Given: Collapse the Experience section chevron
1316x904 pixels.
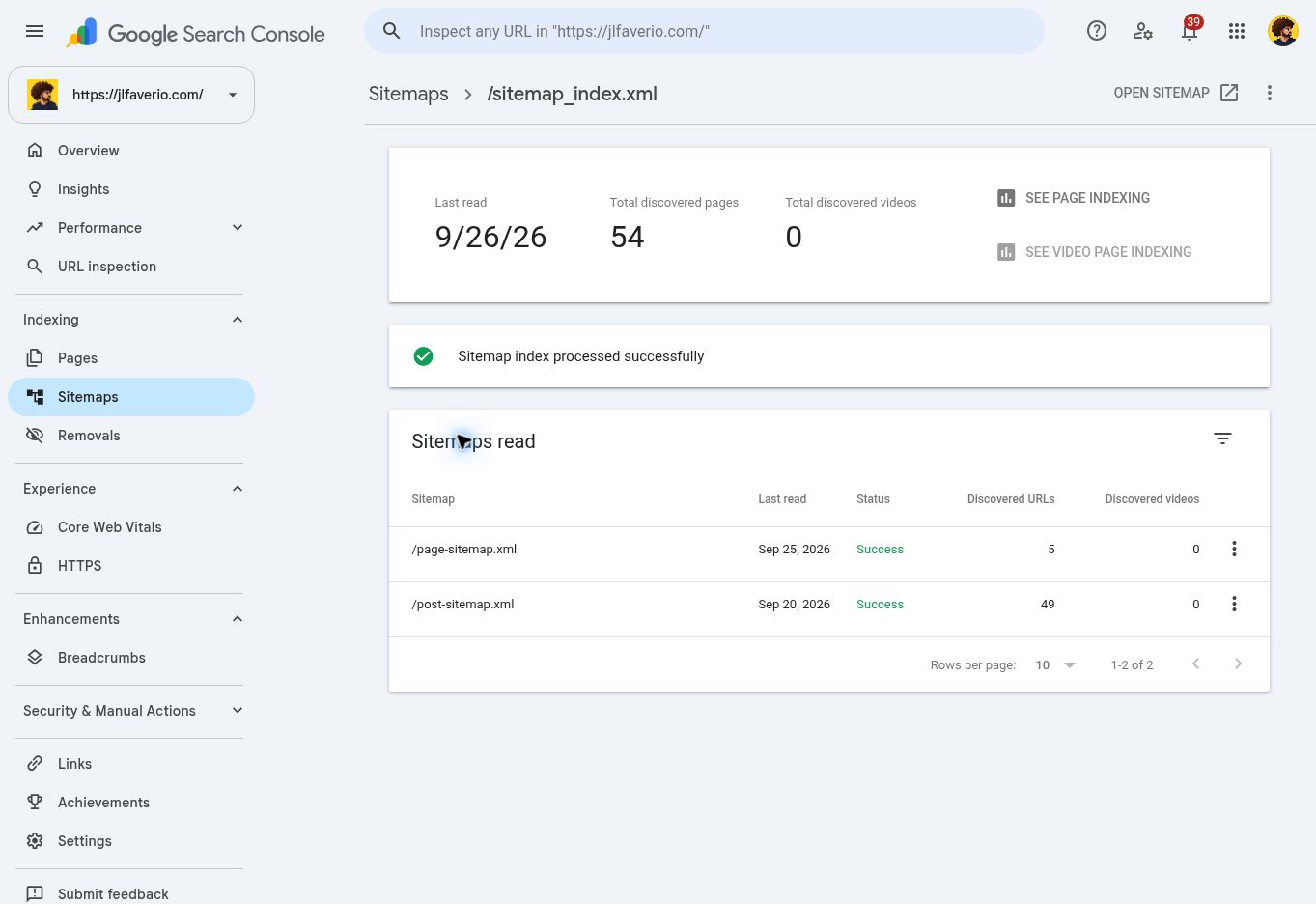Looking at the screenshot, I should (x=238, y=489).
